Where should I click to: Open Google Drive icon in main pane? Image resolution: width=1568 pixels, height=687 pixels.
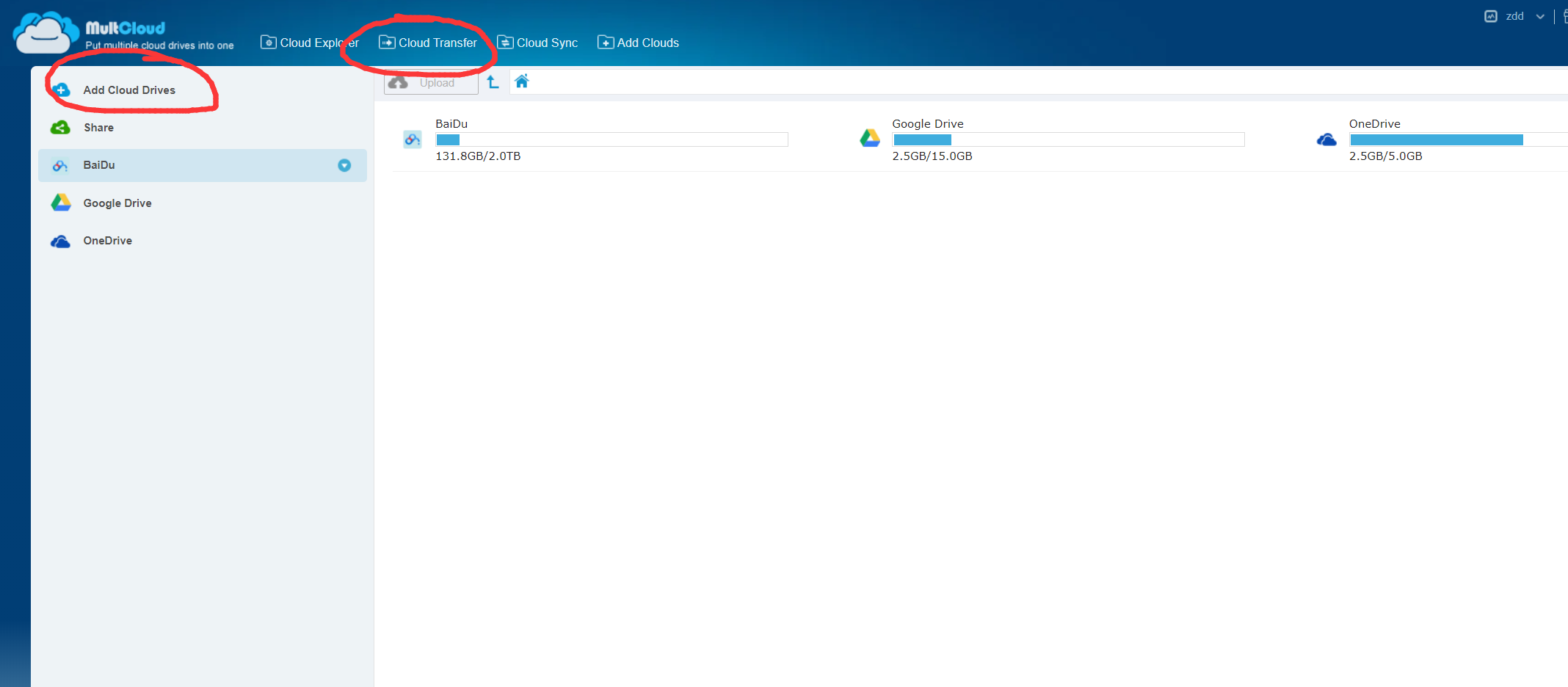[870, 138]
